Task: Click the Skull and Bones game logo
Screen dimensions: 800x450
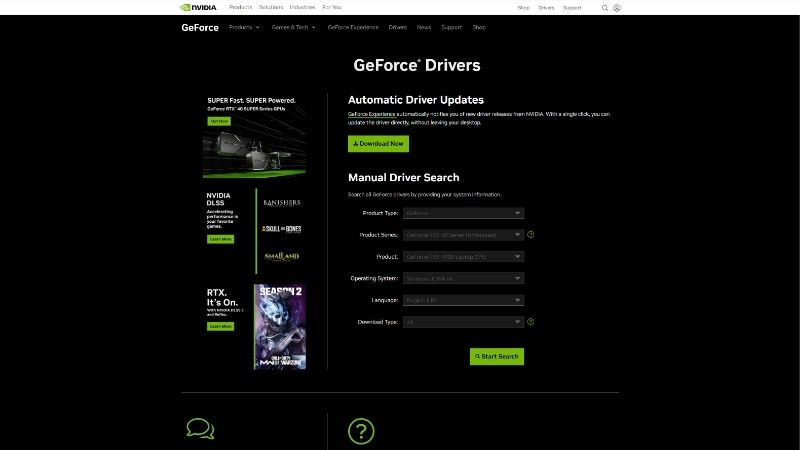Action: 282,229
